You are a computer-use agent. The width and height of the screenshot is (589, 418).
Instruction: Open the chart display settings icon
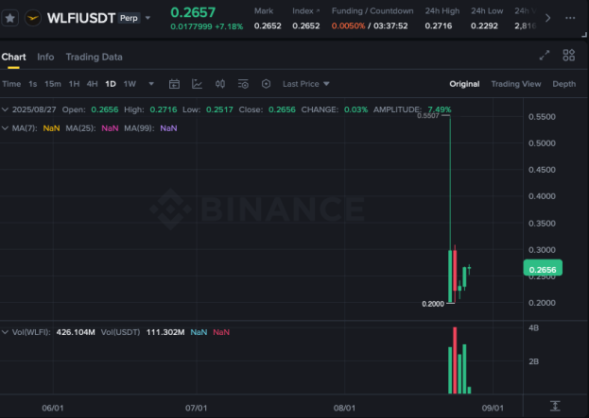(243, 84)
